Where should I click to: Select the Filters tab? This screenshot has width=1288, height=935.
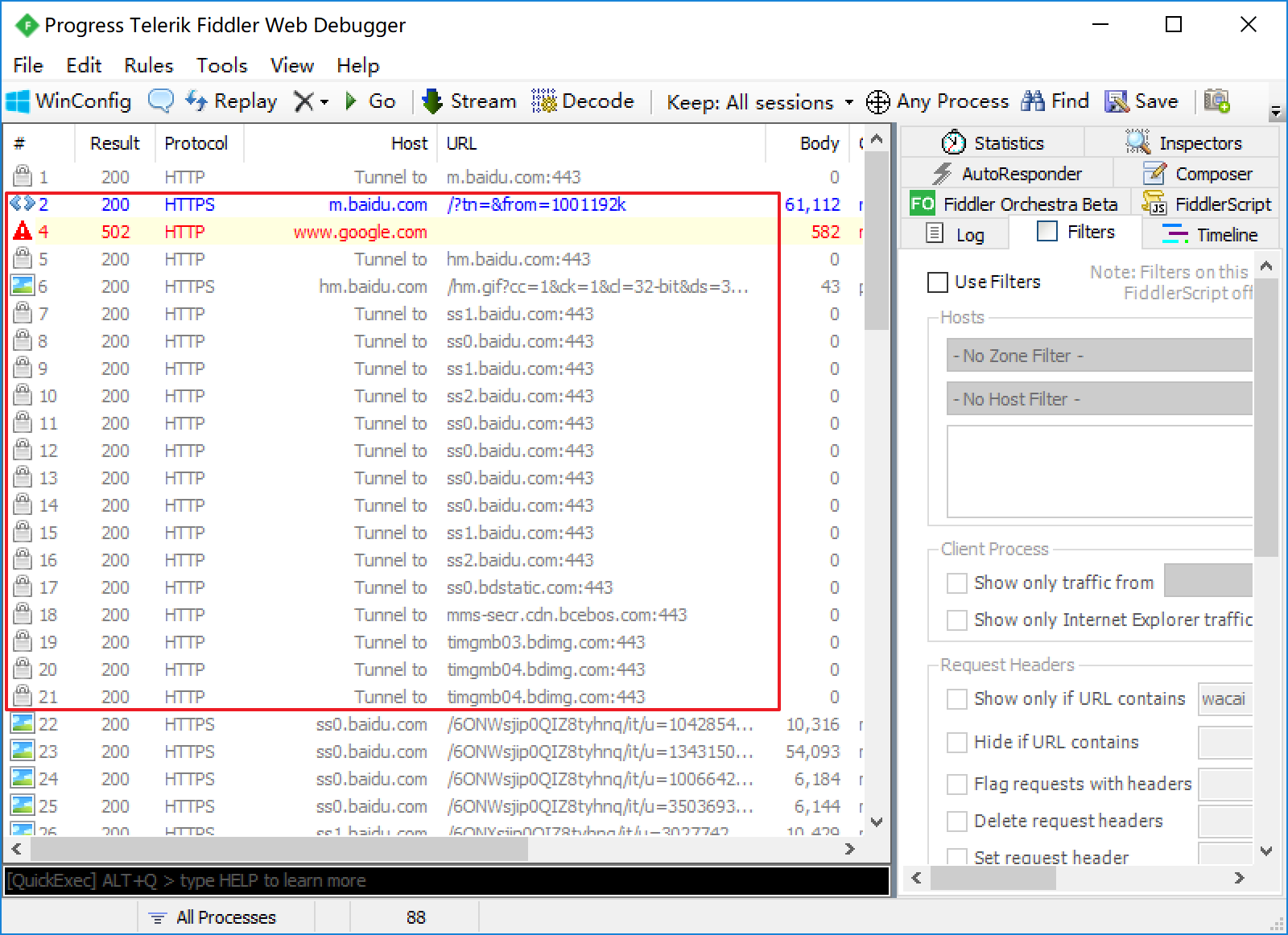click(x=1075, y=232)
